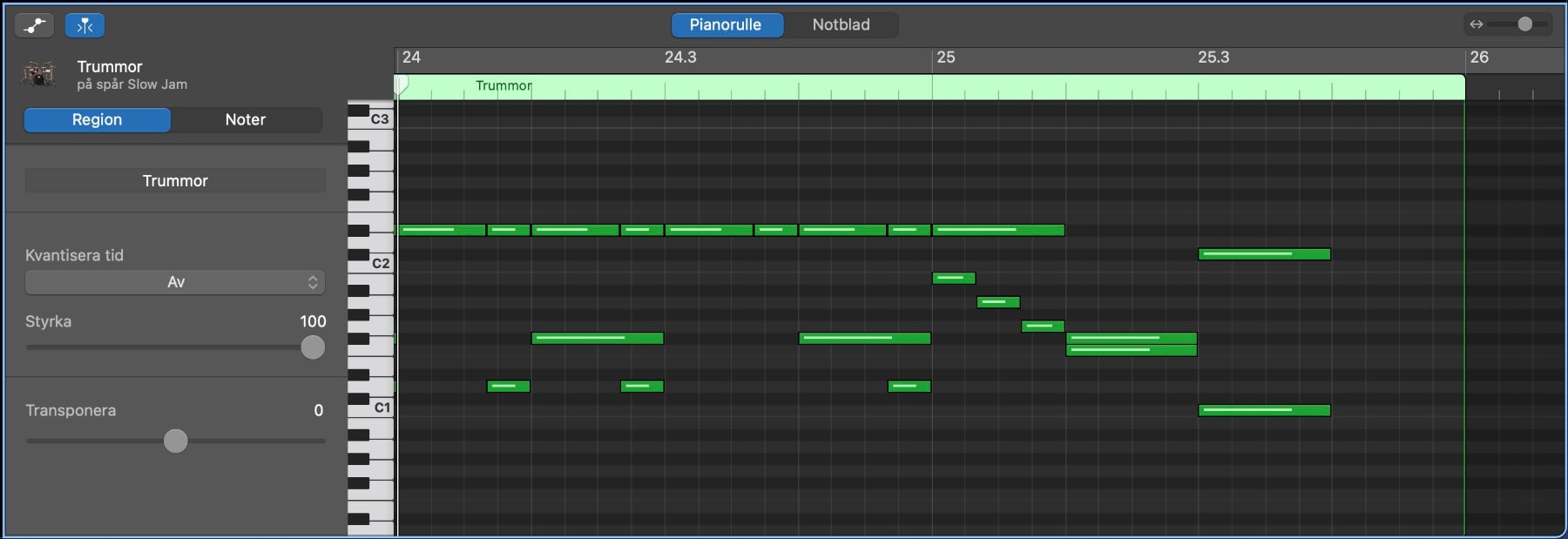Switch to the Notblad view
This screenshot has width=1568, height=539.
pyautogui.click(x=841, y=24)
